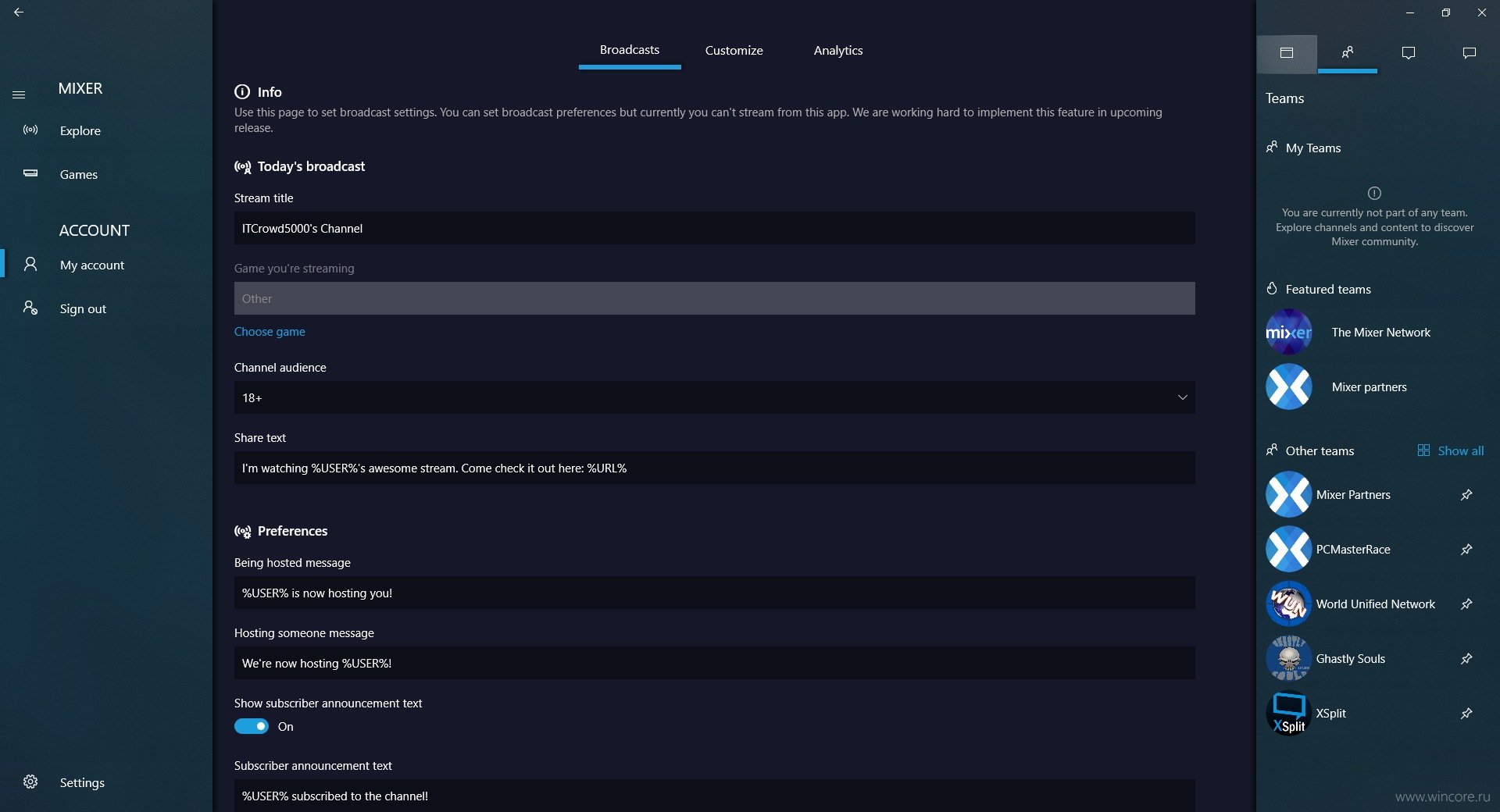The image size is (1500, 812).
Task: Click The Mixer Network logo
Action: (x=1288, y=332)
